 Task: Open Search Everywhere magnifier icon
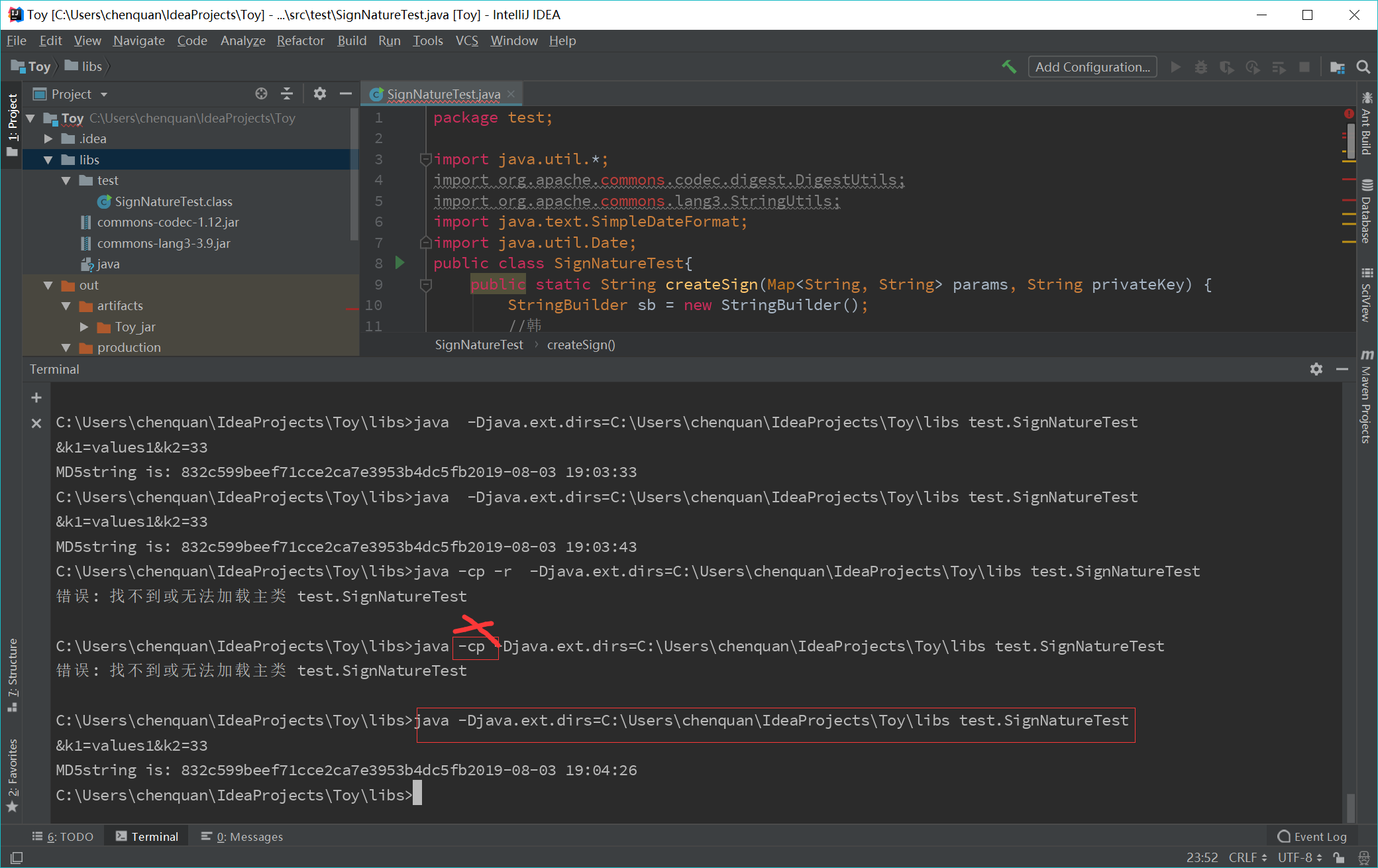pyautogui.click(x=1363, y=67)
